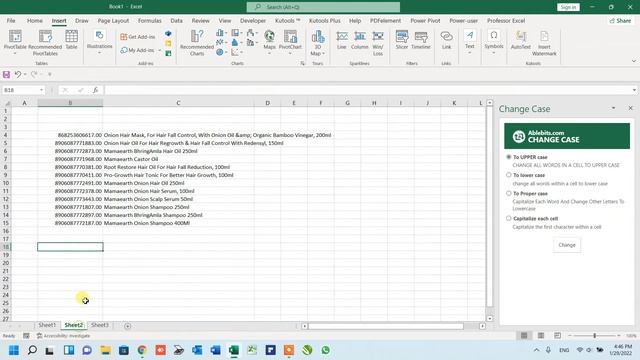Open Word from taskbar

(215, 350)
